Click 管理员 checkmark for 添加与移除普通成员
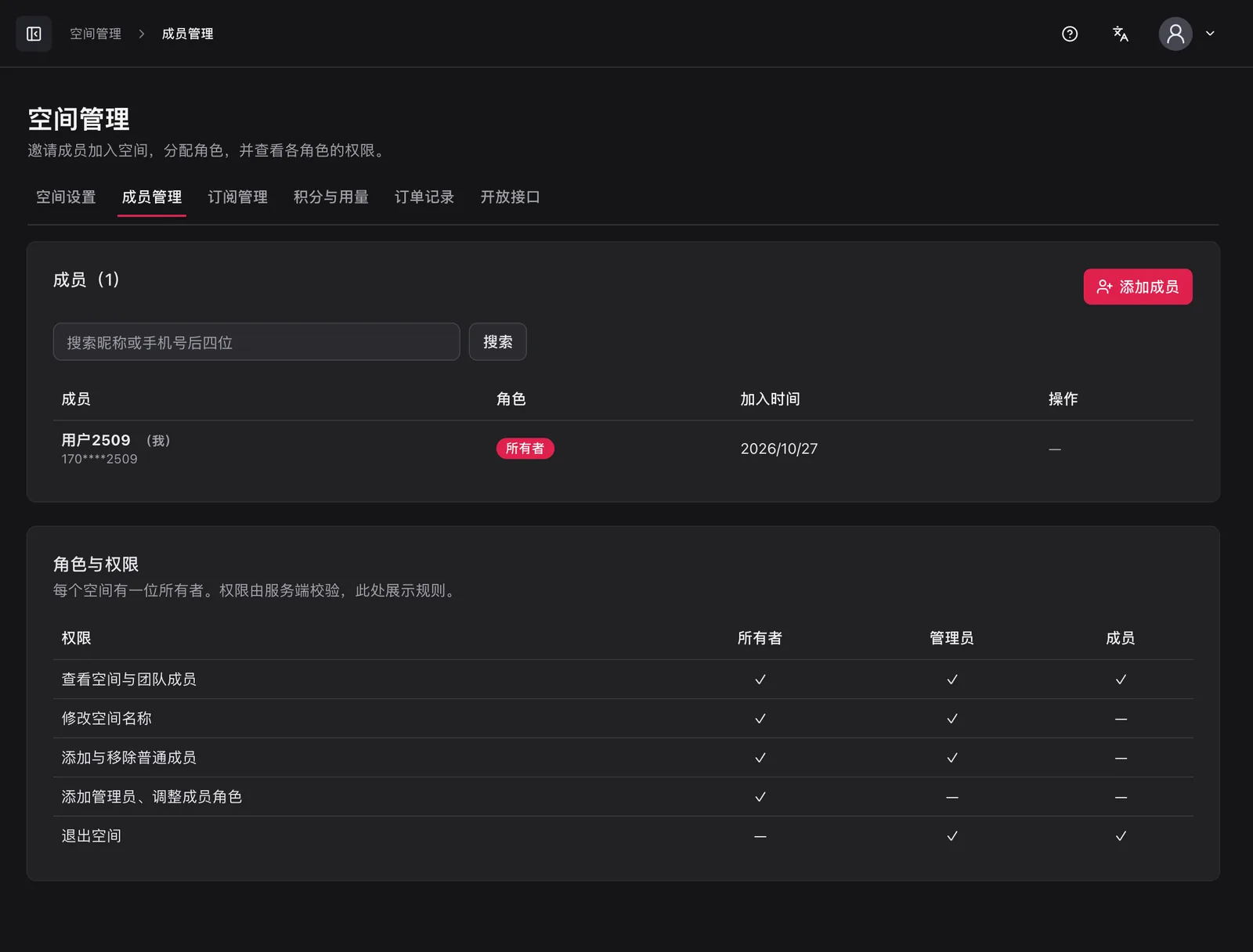This screenshot has height=952, width=1253. tap(951, 758)
